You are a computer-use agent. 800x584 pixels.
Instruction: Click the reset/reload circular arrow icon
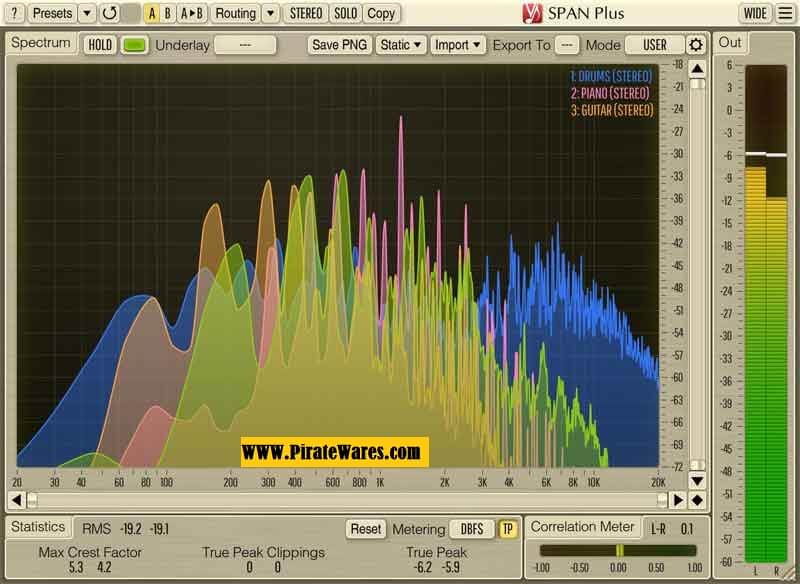point(109,13)
